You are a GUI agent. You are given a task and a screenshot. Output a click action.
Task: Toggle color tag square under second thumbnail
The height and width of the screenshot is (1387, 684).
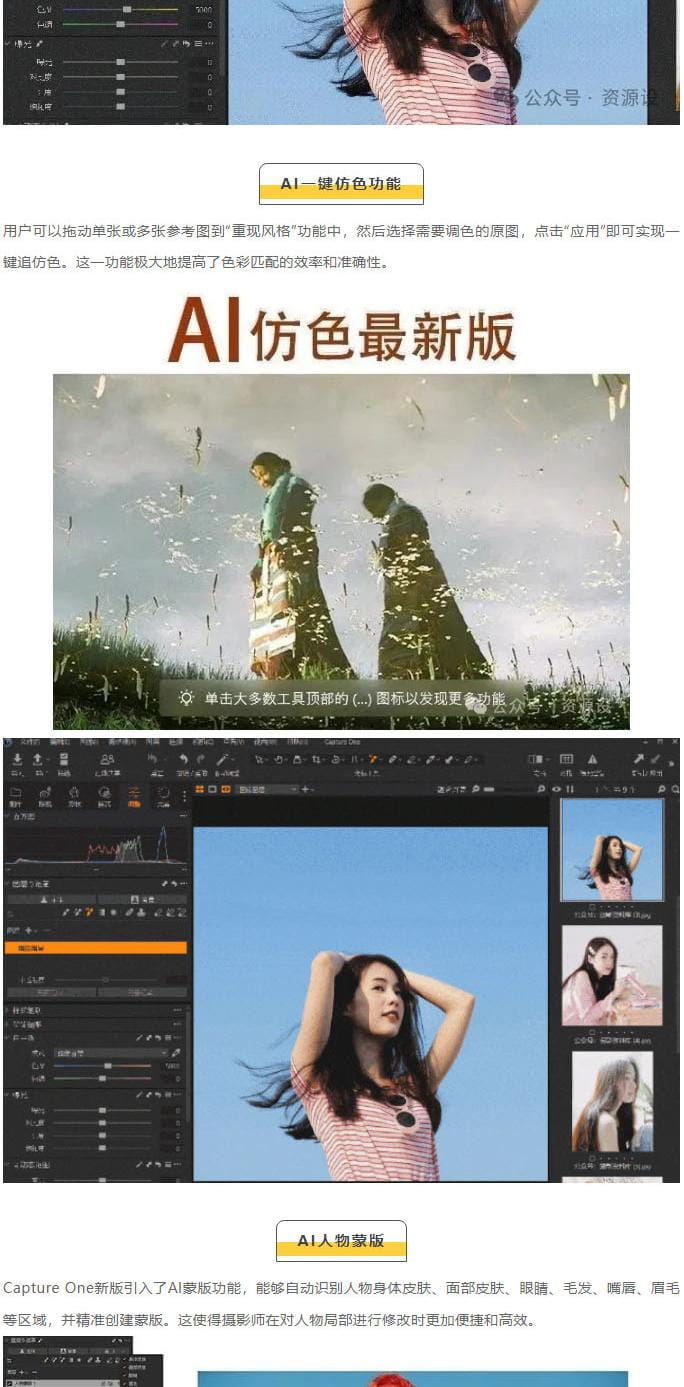click(593, 1030)
